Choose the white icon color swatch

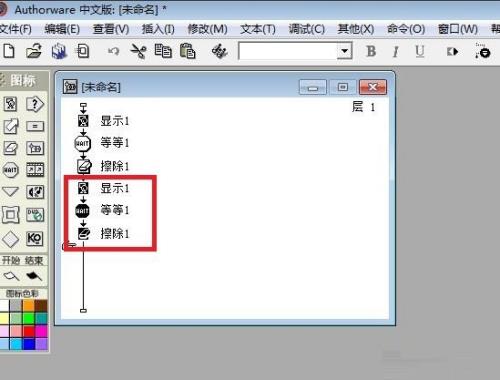pyautogui.click(x=4, y=305)
